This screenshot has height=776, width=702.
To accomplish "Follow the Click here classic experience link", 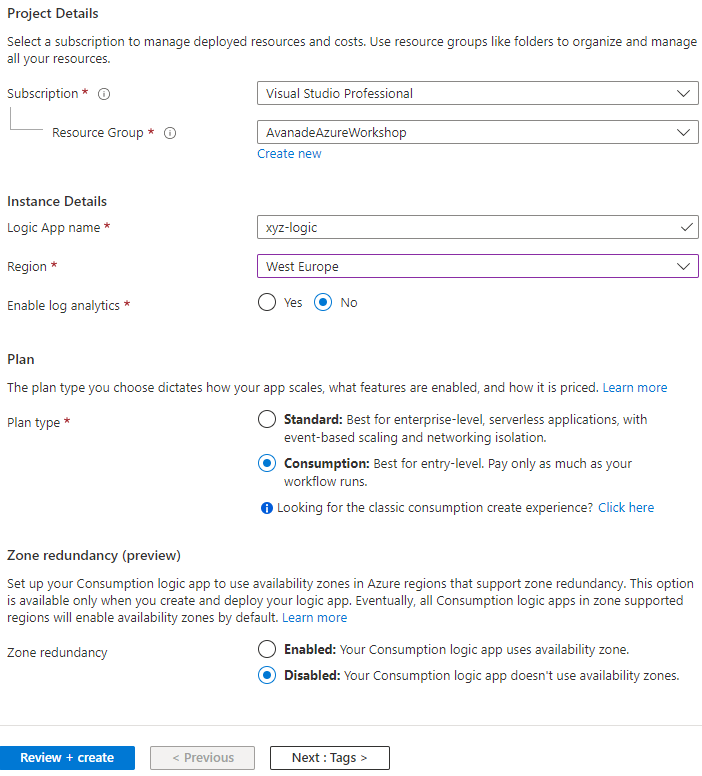I will pyautogui.click(x=626, y=508).
